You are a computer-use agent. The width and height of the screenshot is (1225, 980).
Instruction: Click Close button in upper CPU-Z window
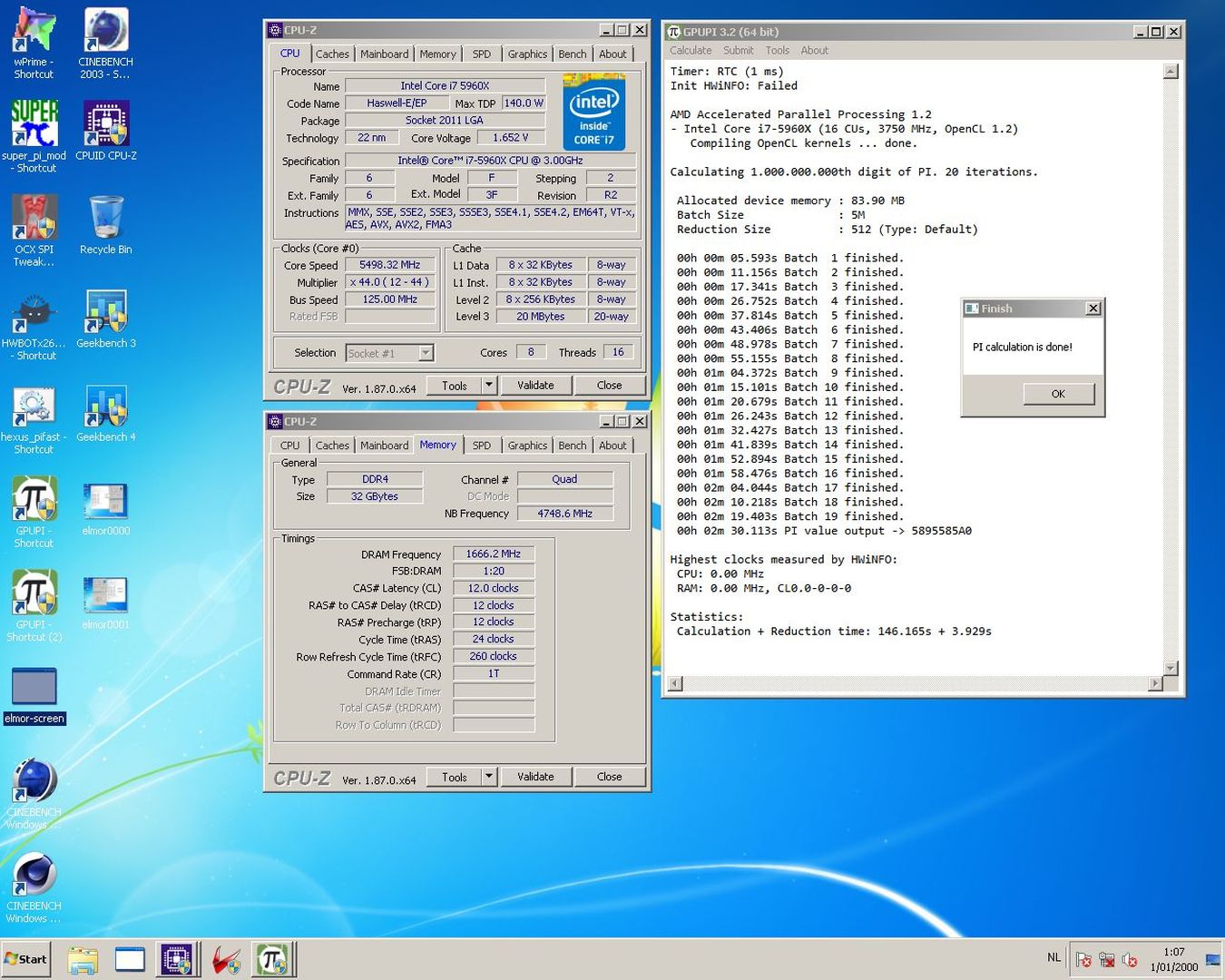609,386
